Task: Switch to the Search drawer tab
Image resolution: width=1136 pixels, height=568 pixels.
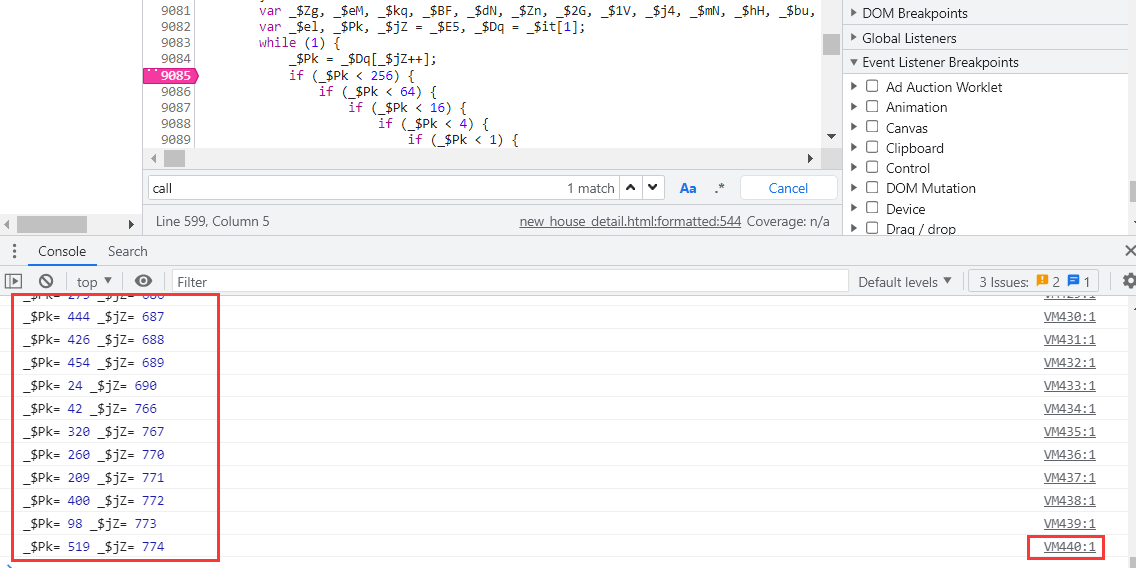Action: pyautogui.click(x=127, y=252)
